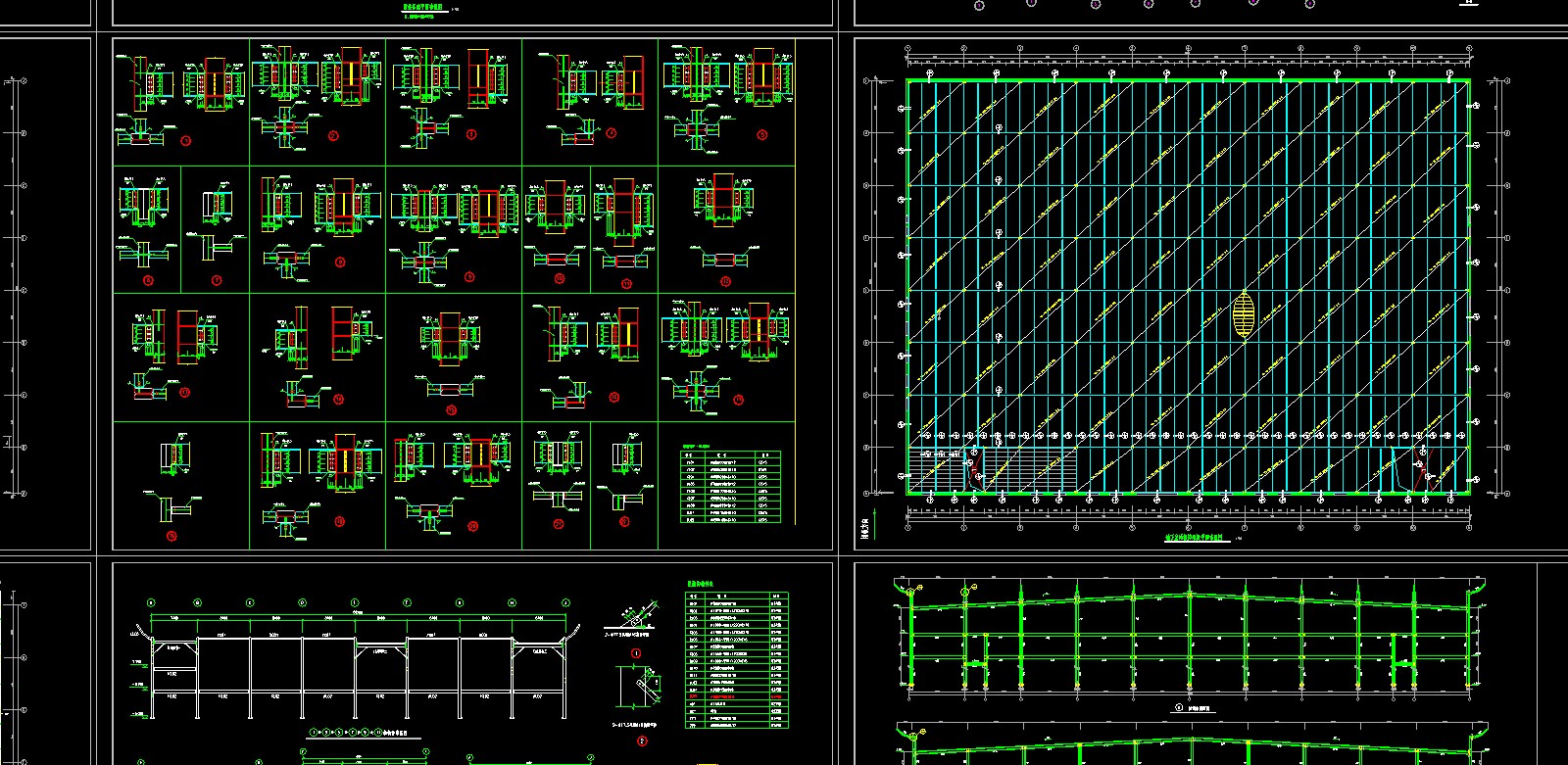1568x765 pixels.
Task: Pick the red door swing at plan's lower right
Action: pyautogui.click(x=1423, y=471)
